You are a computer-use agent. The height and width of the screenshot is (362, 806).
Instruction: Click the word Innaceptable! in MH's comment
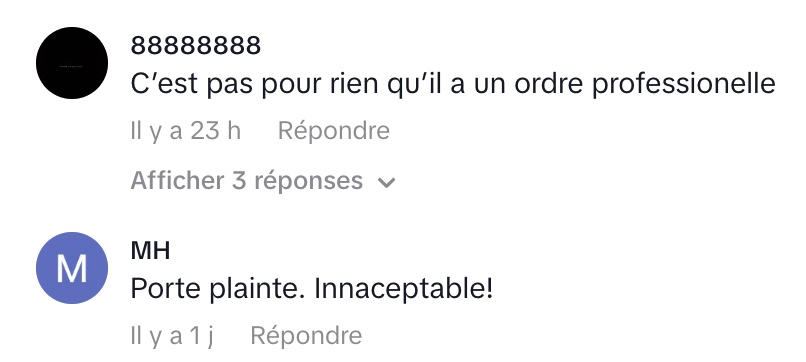pos(404,289)
